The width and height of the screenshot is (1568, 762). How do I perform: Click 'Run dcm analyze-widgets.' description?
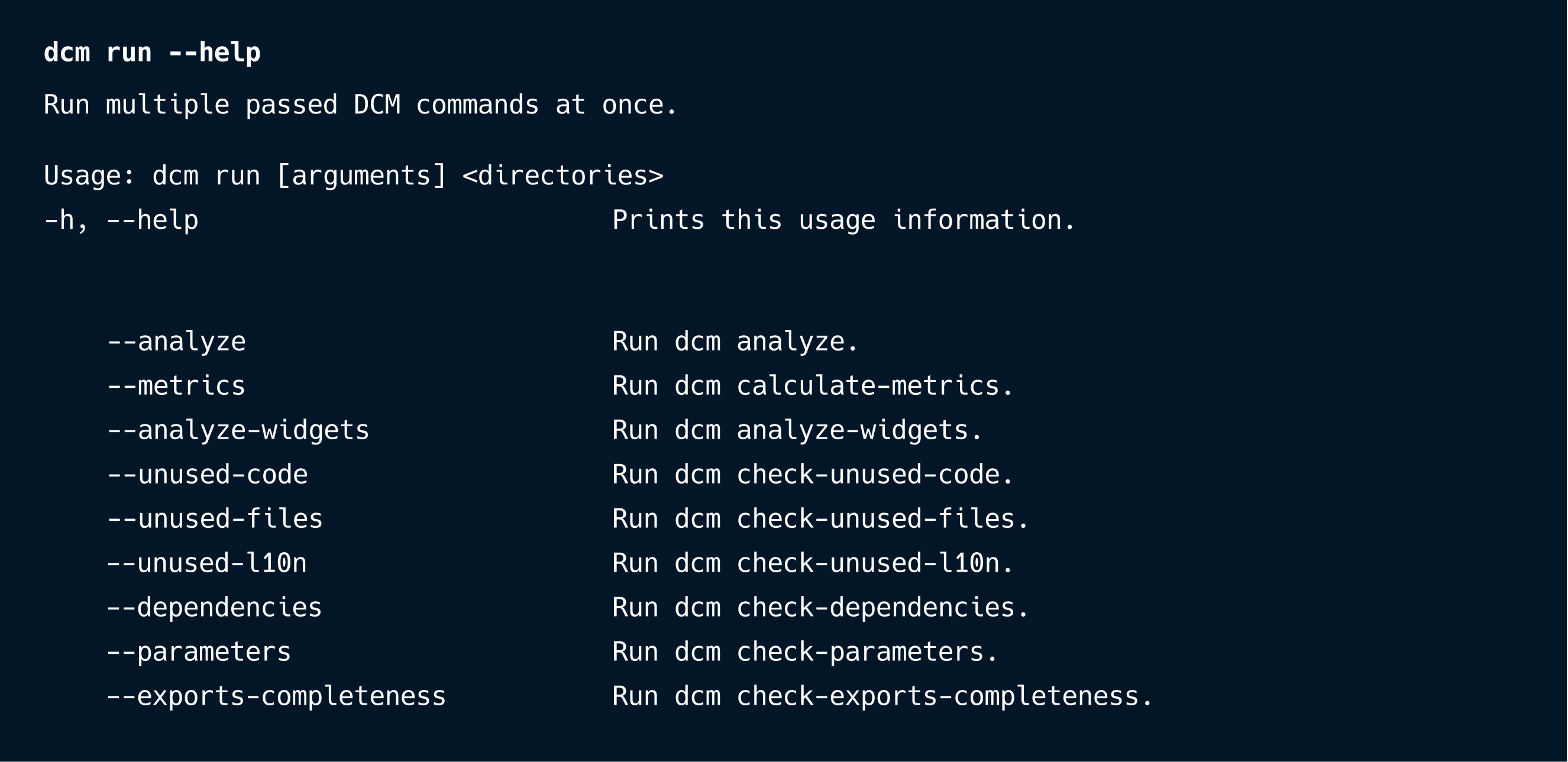[797, 430]
